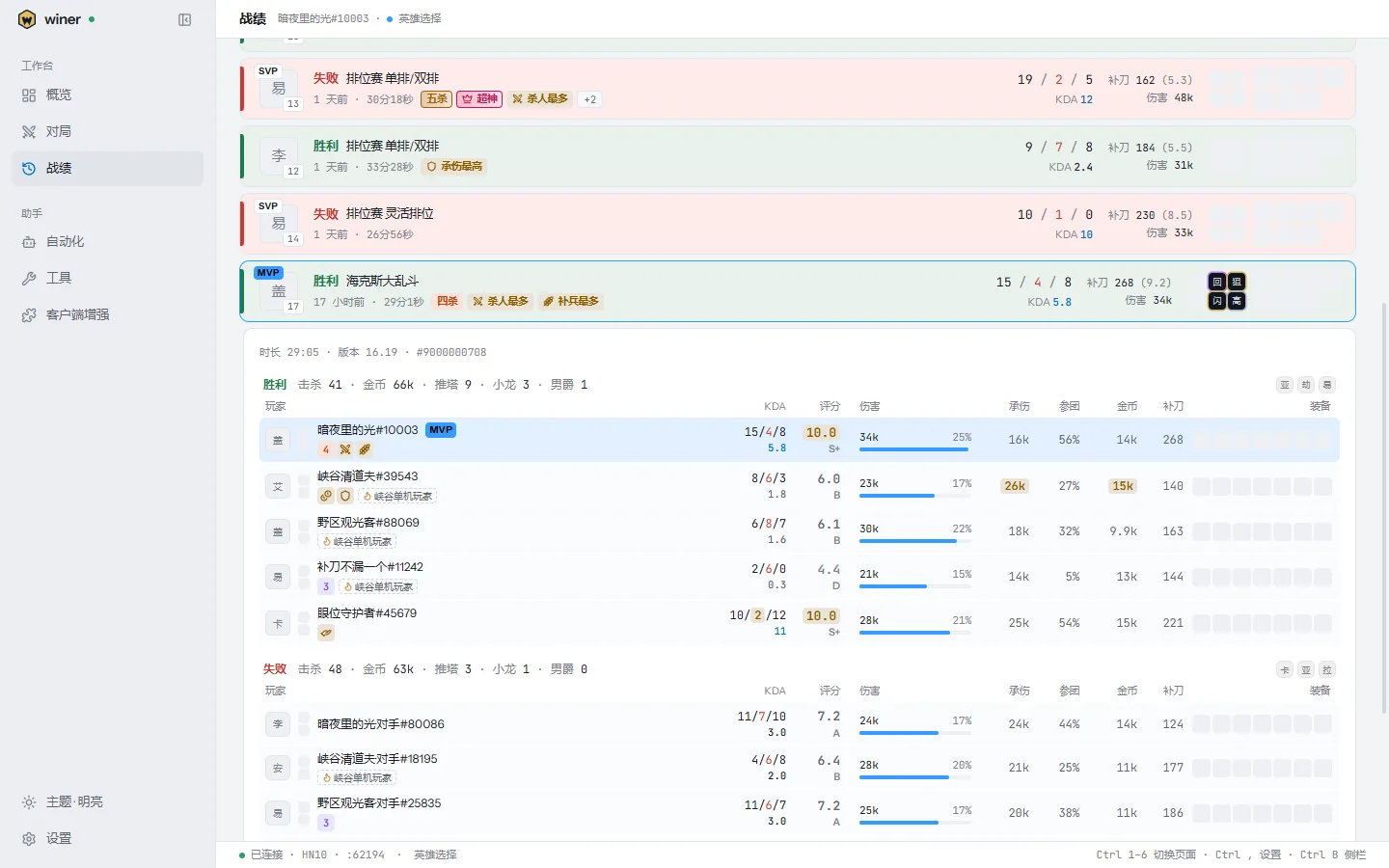Click the winer app logo
Image resolution: width=1389 pixels, height=868 pixels.
(27, 19)
